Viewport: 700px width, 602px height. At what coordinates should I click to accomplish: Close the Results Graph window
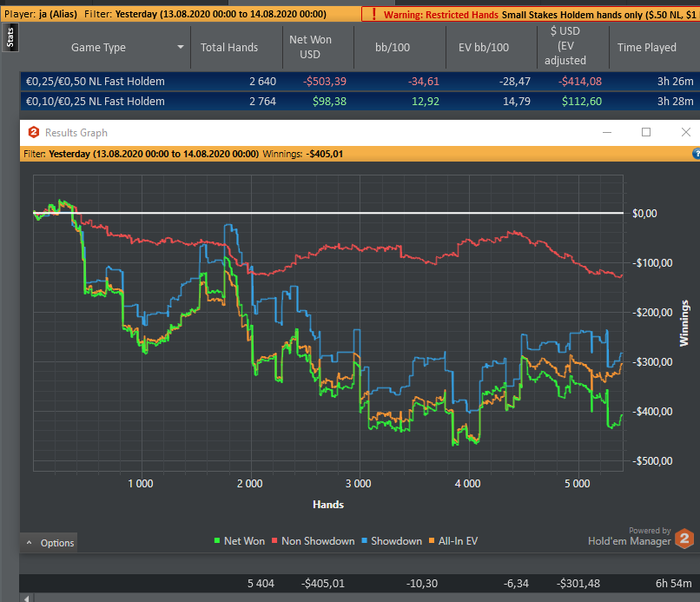click(x=686, y=132)
